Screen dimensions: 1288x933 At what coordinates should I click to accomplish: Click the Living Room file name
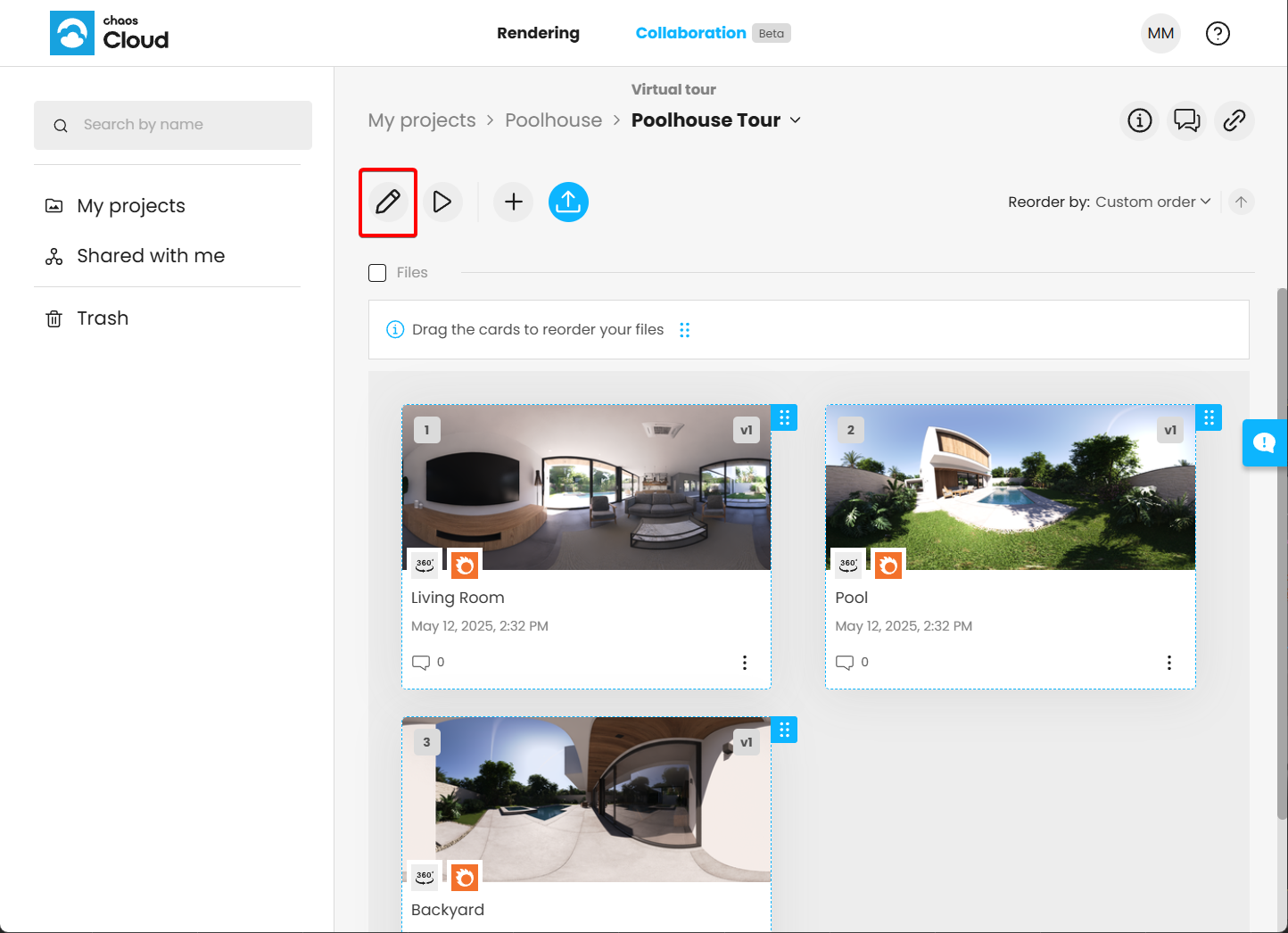pos(458,598)
